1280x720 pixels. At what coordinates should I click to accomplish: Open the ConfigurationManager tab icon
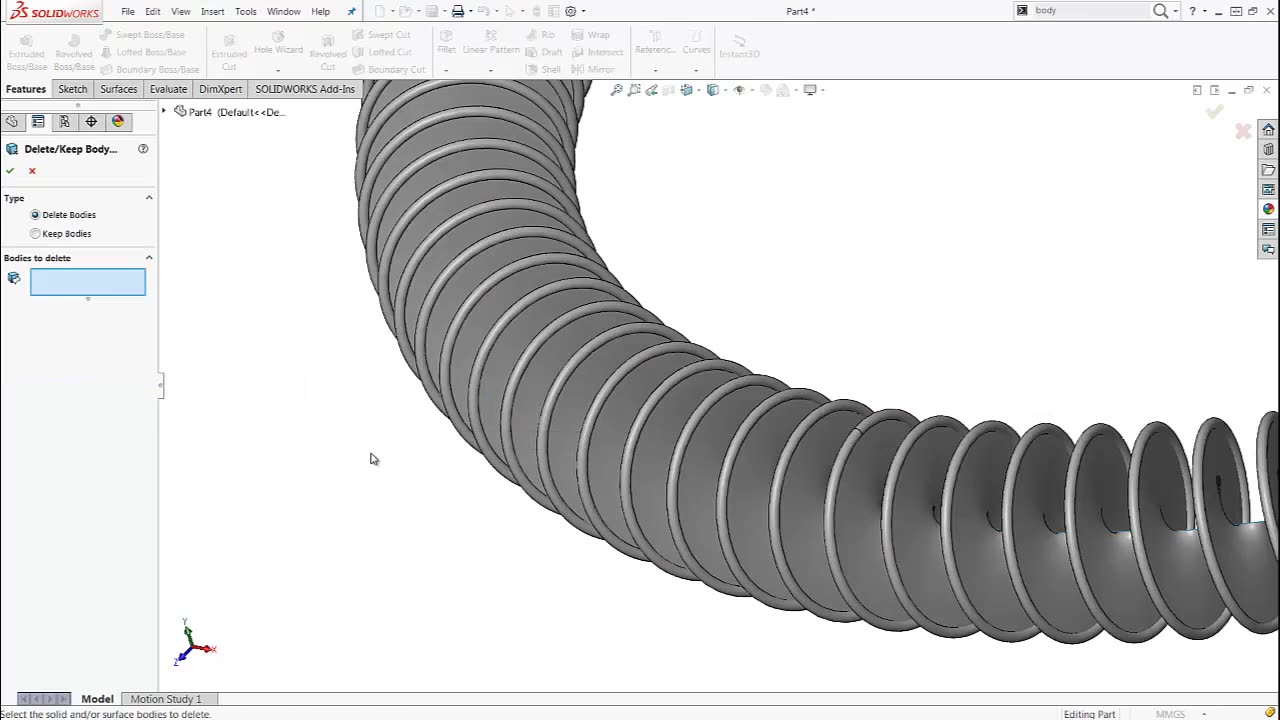pos(64,121)
